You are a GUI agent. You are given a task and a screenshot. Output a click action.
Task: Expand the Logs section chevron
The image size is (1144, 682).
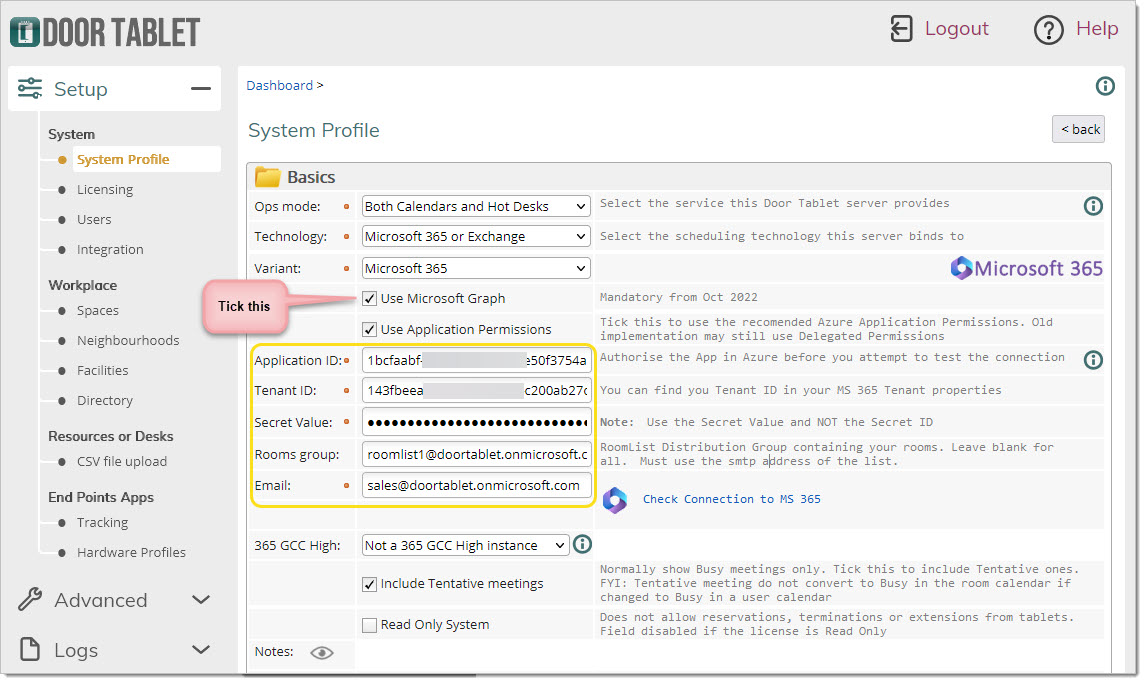201,649
